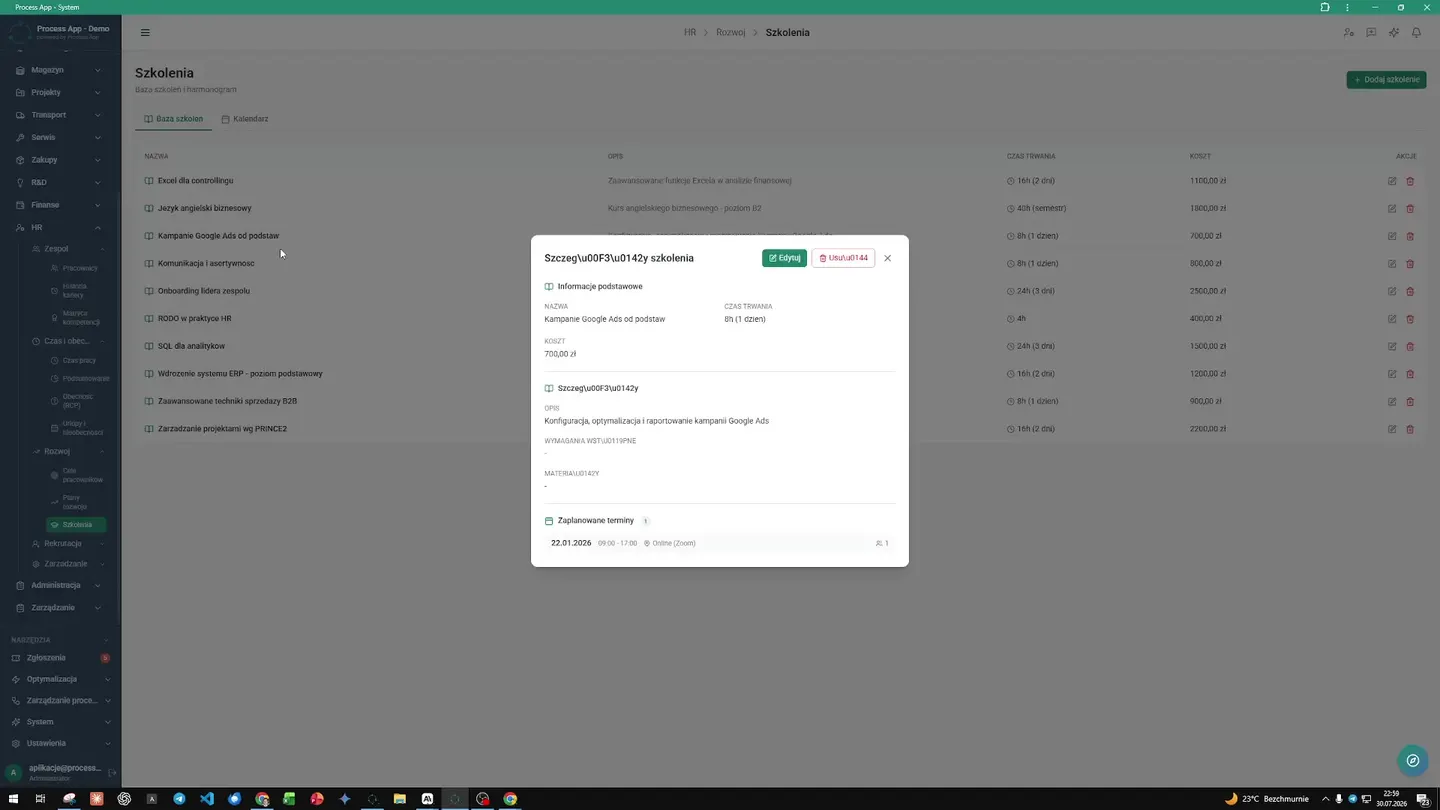Delete Wdrożenie systemu ERP row
1440x810 pixels.
pyautogui.click(x=1410, y=374)
